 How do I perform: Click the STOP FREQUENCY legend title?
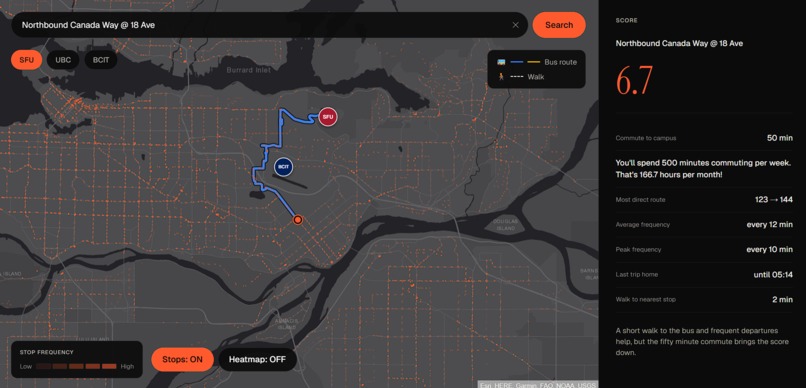click(47, 353)
